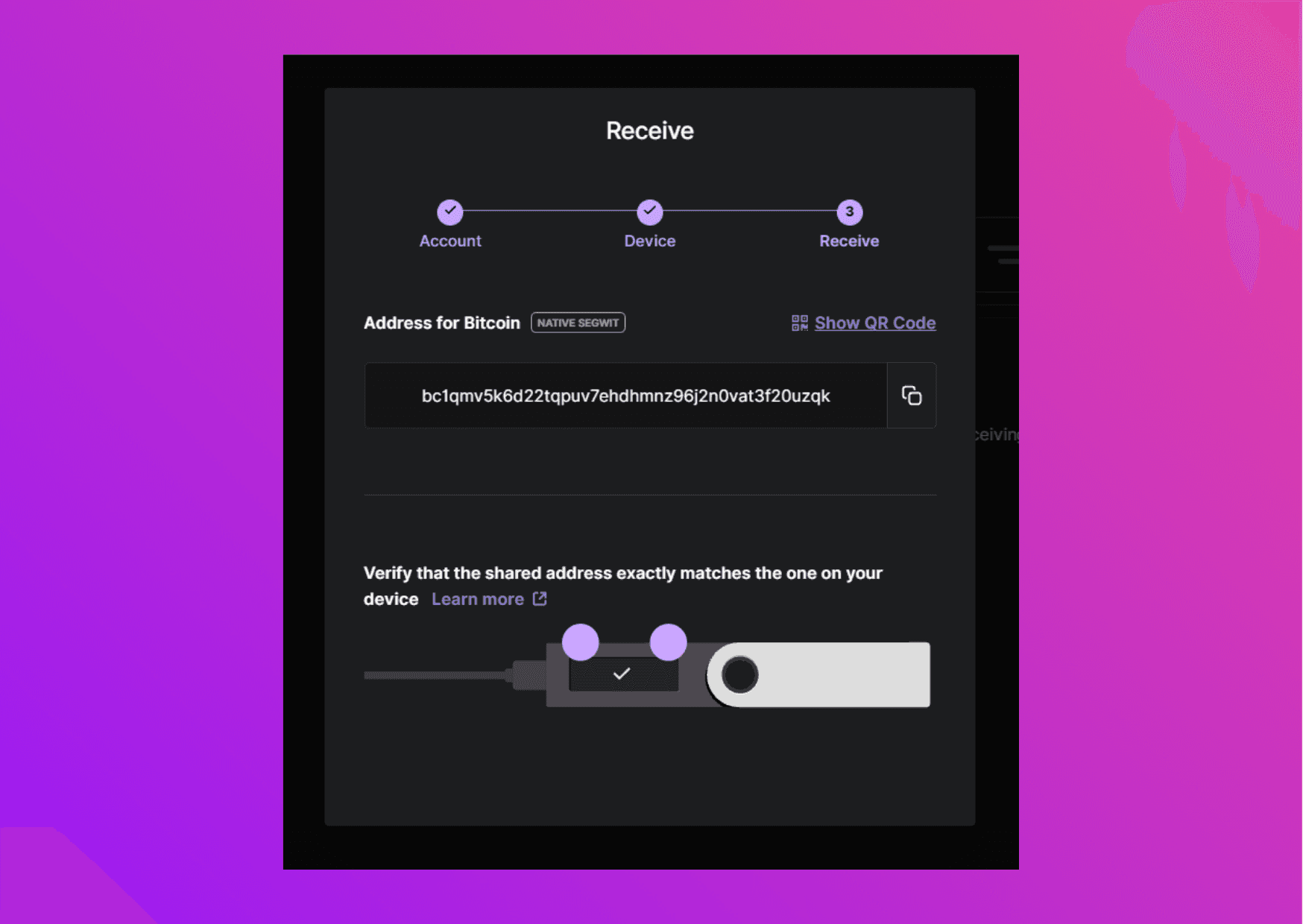The height and width of the screenshot is (924, 1303).
Task: Select the step 3 Receive circle
Action: click(850, 212)
